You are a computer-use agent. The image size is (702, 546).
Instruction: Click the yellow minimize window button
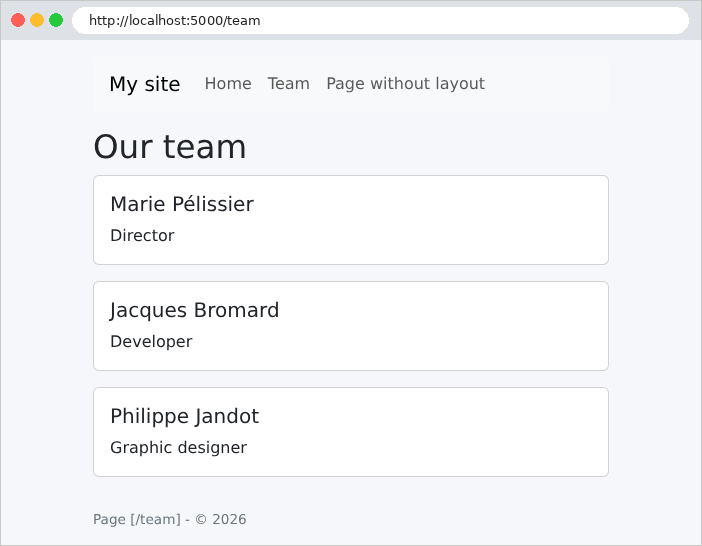pyautogui.click(x=37, y=20)
